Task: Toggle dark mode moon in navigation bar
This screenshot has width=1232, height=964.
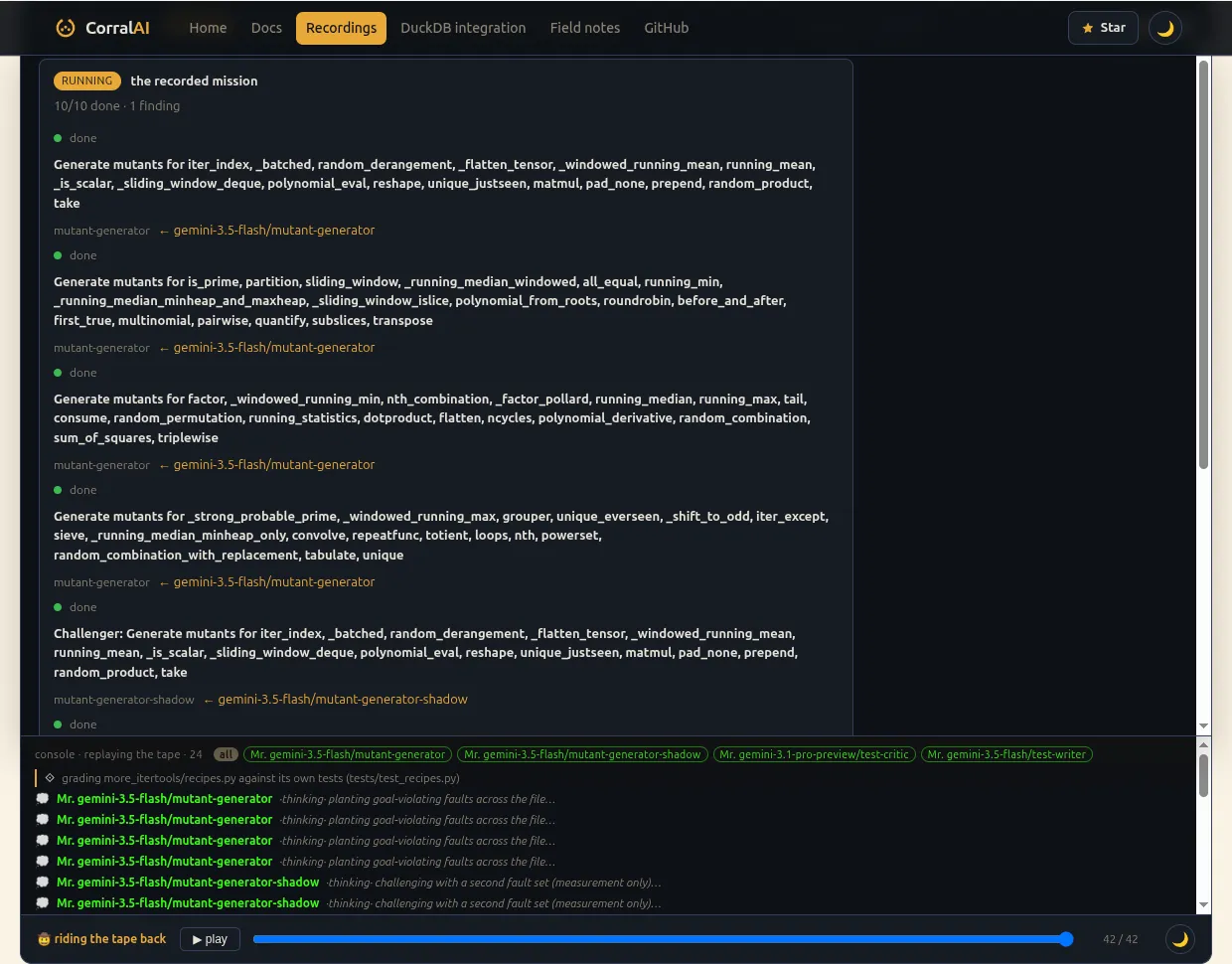Action: coord(1165,28)
